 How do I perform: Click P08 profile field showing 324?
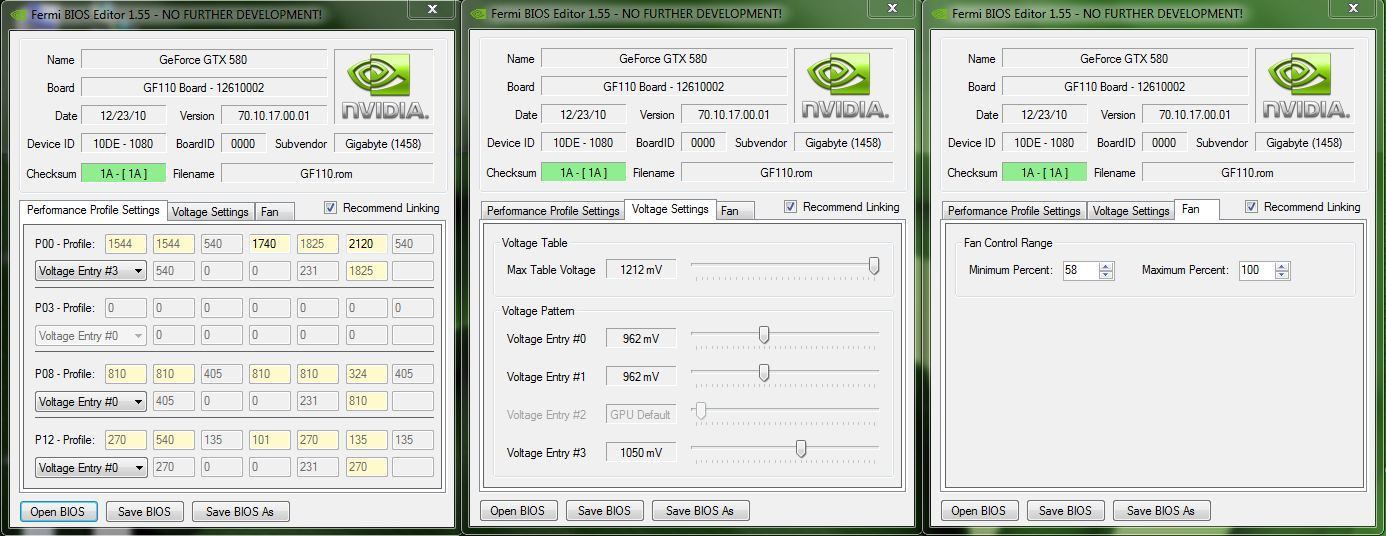366,374
